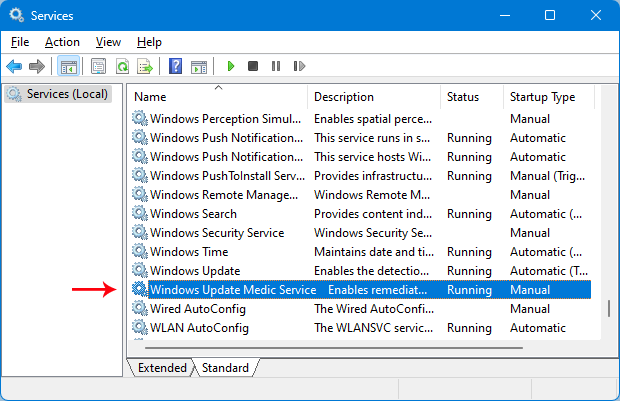Toggle Show/Hide Console Tree button
Viewport: 620px width, 401px height.
tap(68, 66)
